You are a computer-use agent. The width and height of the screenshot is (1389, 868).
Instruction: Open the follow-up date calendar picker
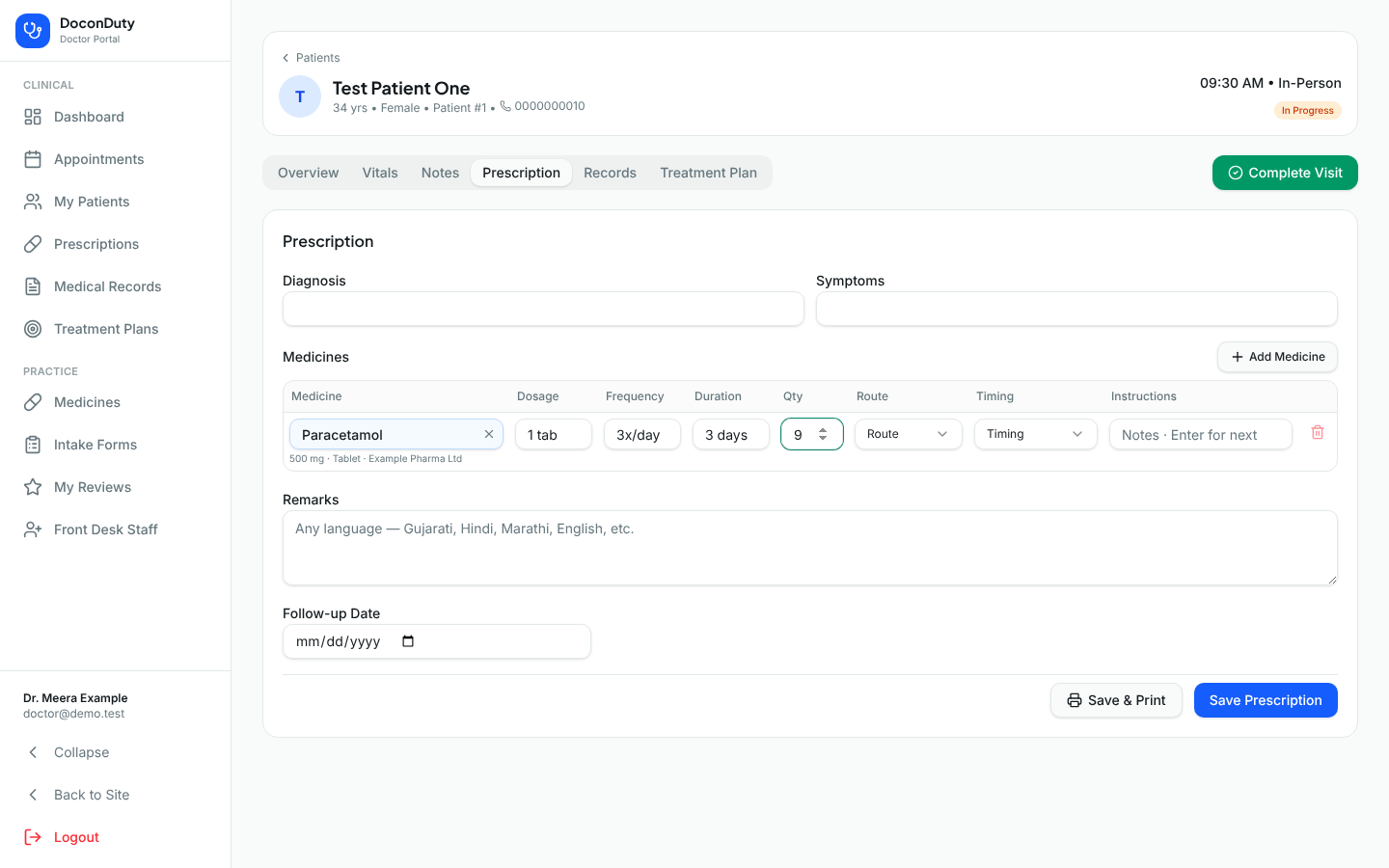coord(408,641)
